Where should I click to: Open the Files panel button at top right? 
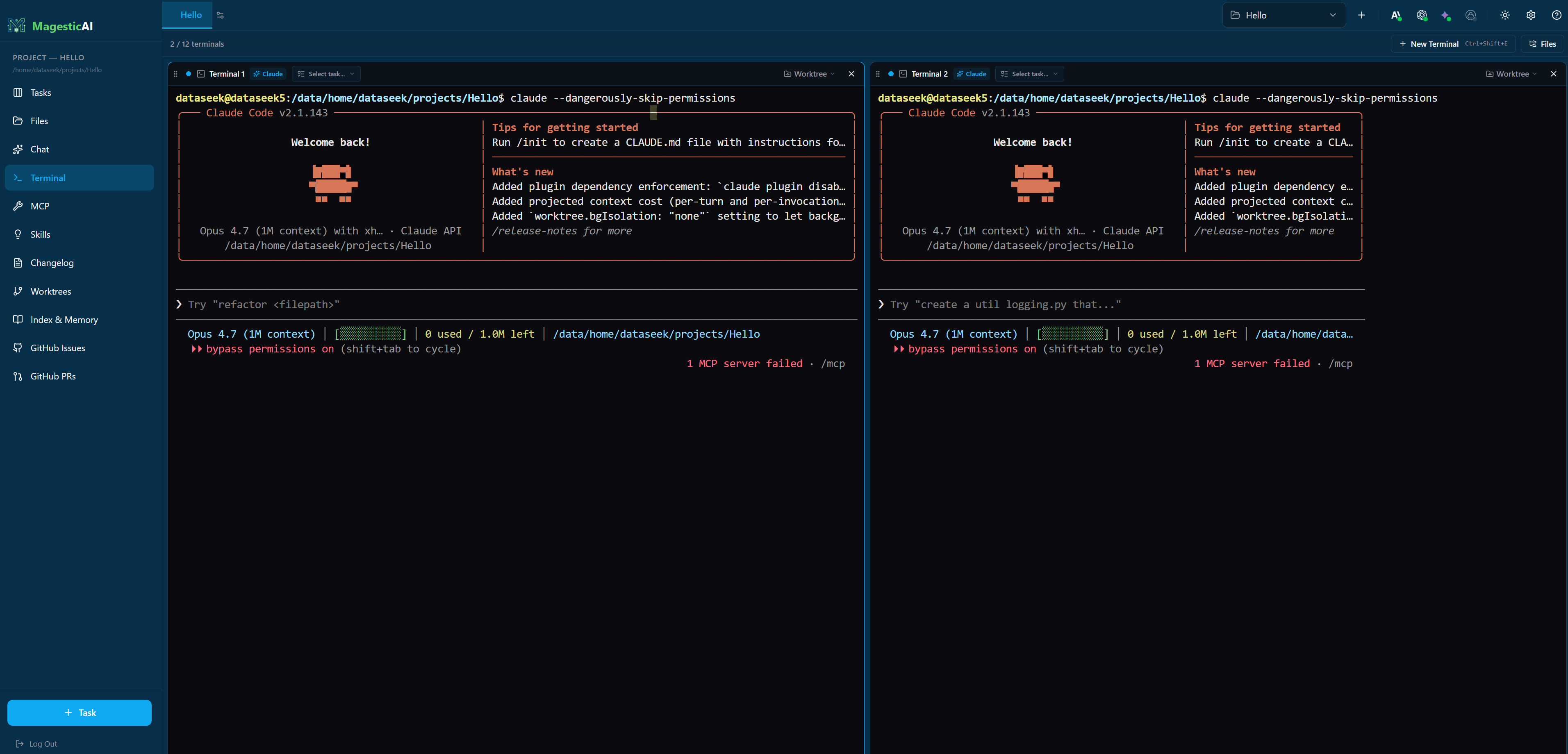pos(1543,44)
